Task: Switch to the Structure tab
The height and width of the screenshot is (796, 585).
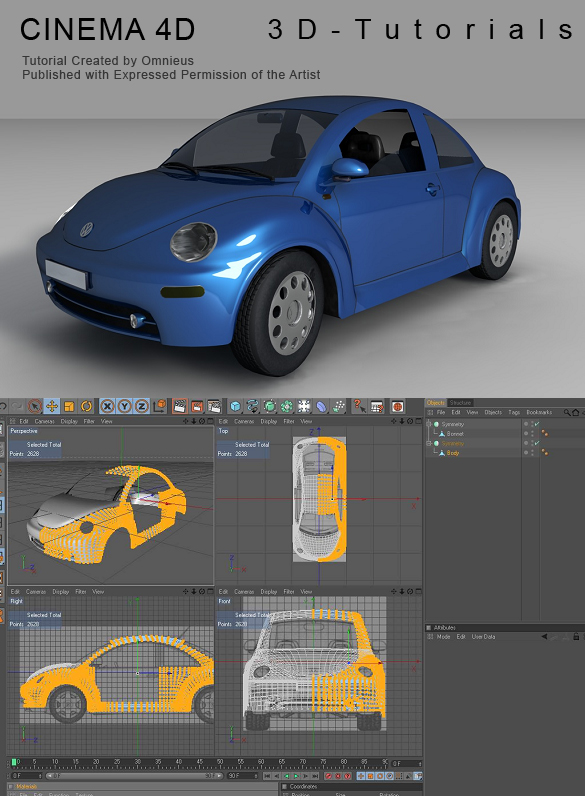Action: tap(460, 403)
